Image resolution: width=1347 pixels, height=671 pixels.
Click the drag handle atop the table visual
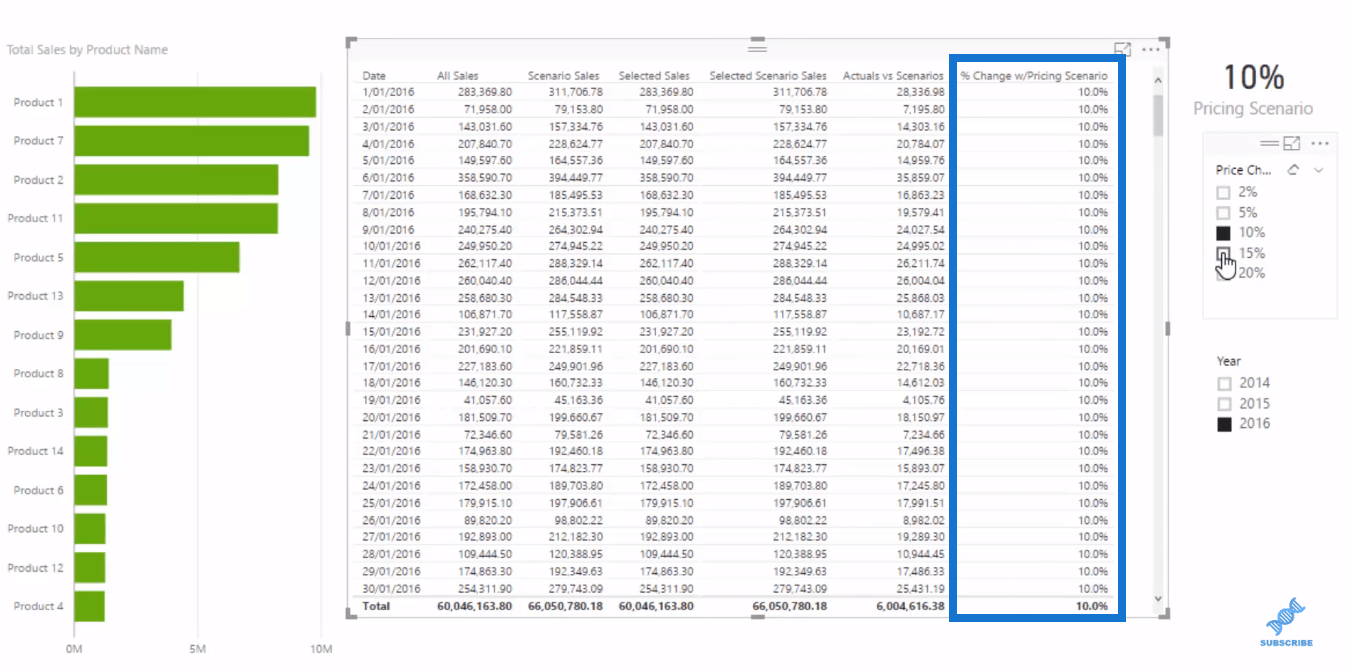click(757, 48)
